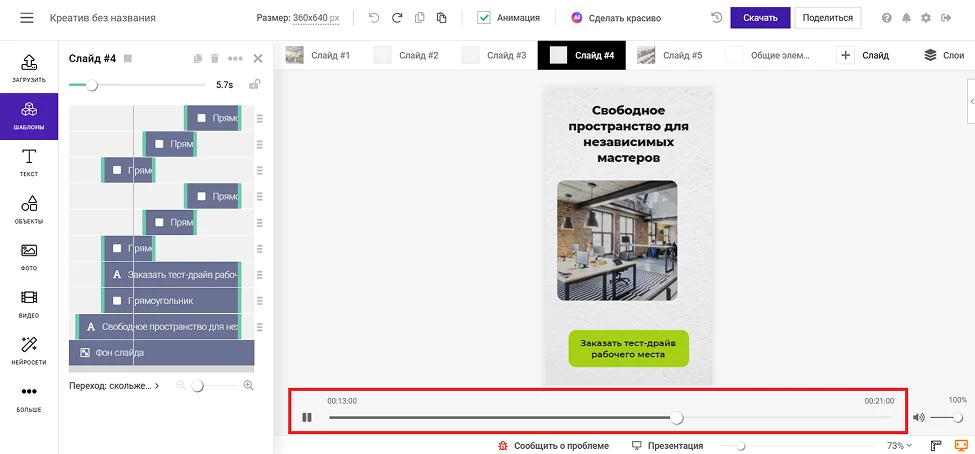
Task: Toggle the Анимация checkbox
Action: [484, 18]
